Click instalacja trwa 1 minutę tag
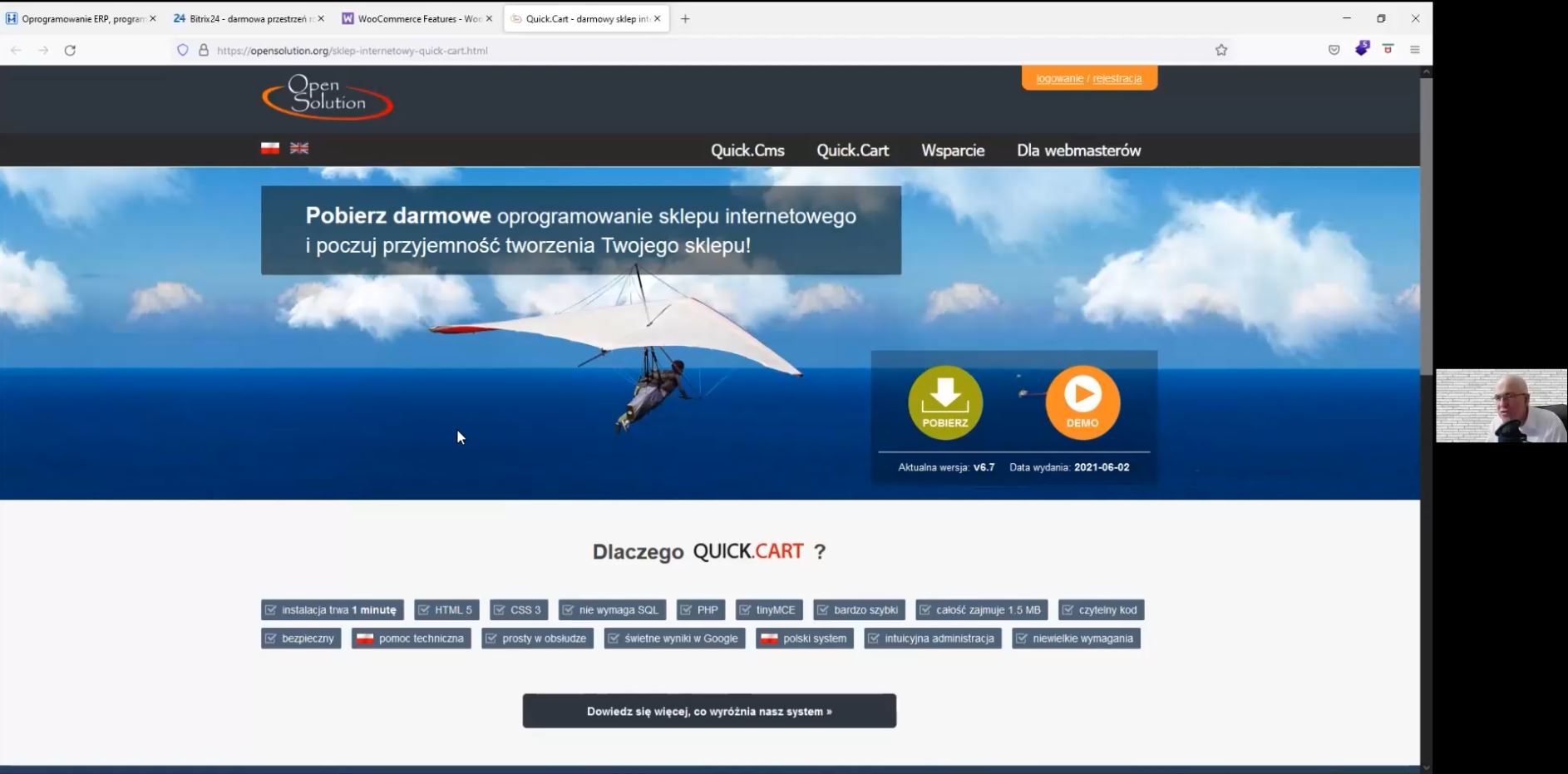 coord(333,610)
